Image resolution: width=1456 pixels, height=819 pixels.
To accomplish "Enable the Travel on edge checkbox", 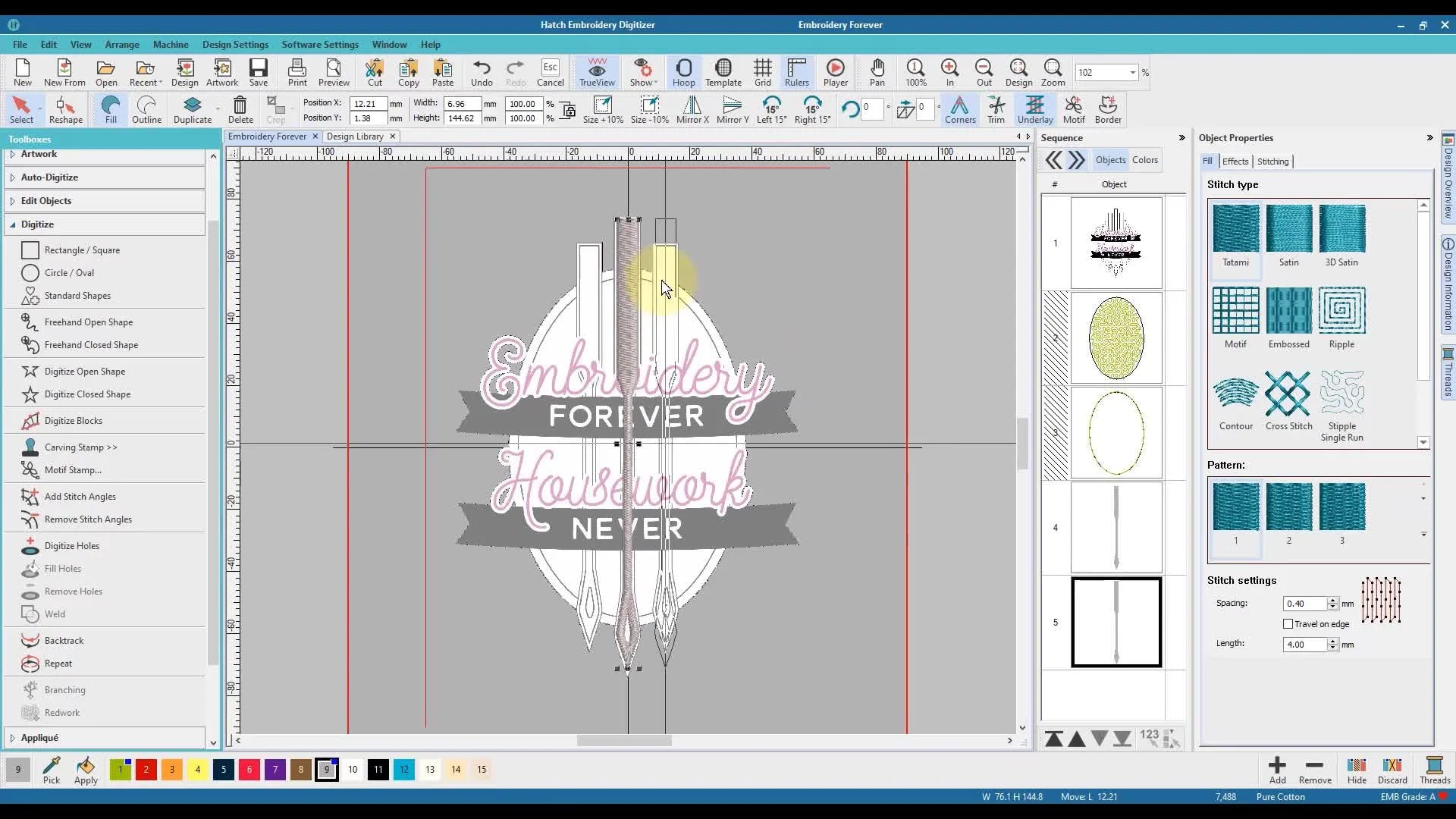I will click(1288, 623).
